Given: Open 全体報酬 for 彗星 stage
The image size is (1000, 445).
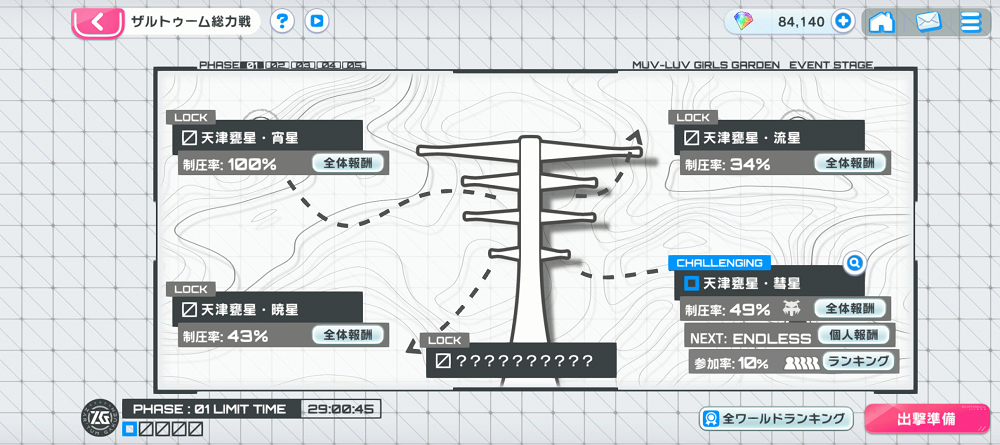Looking at the screenshot, I should point(851,309).
